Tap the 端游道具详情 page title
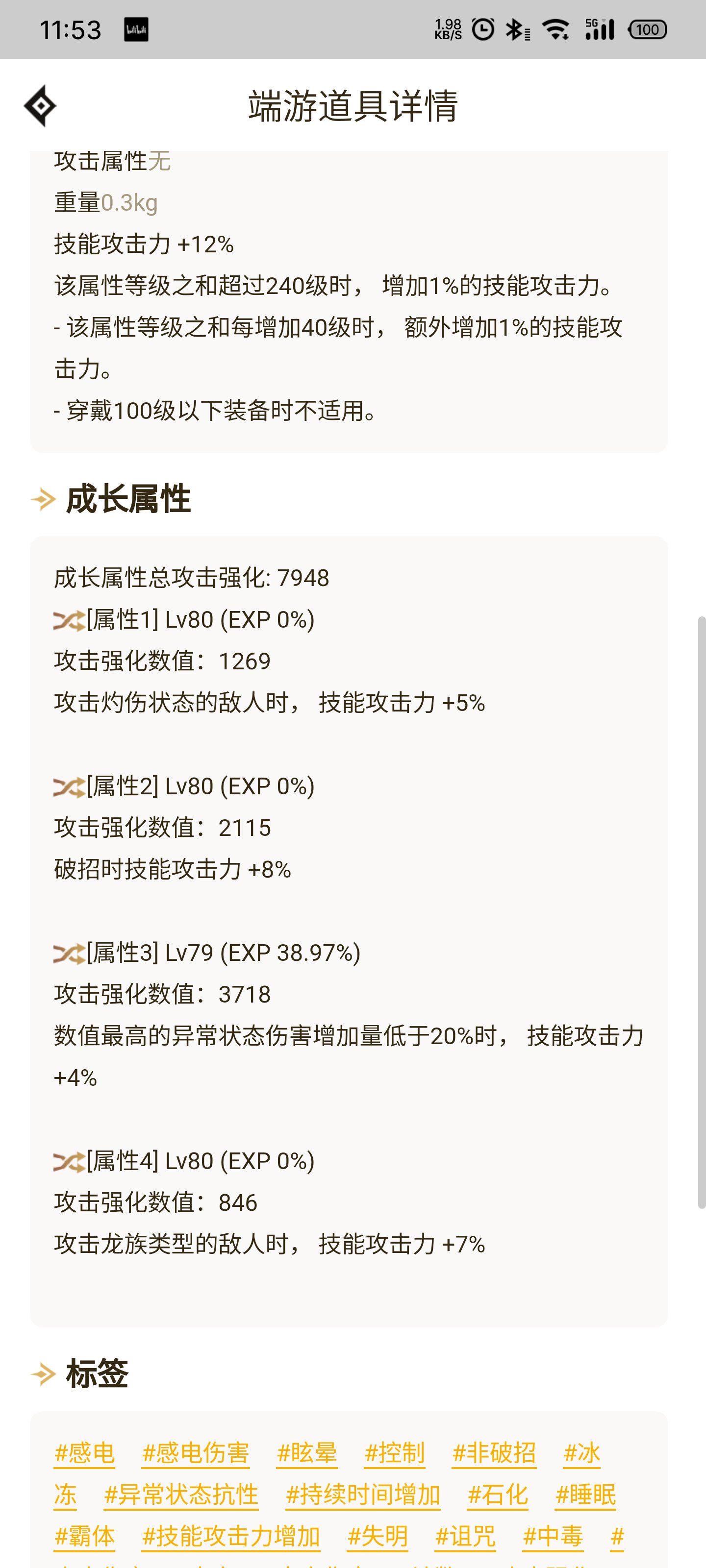Viewport: 706px width, 1568px height. 353,106
